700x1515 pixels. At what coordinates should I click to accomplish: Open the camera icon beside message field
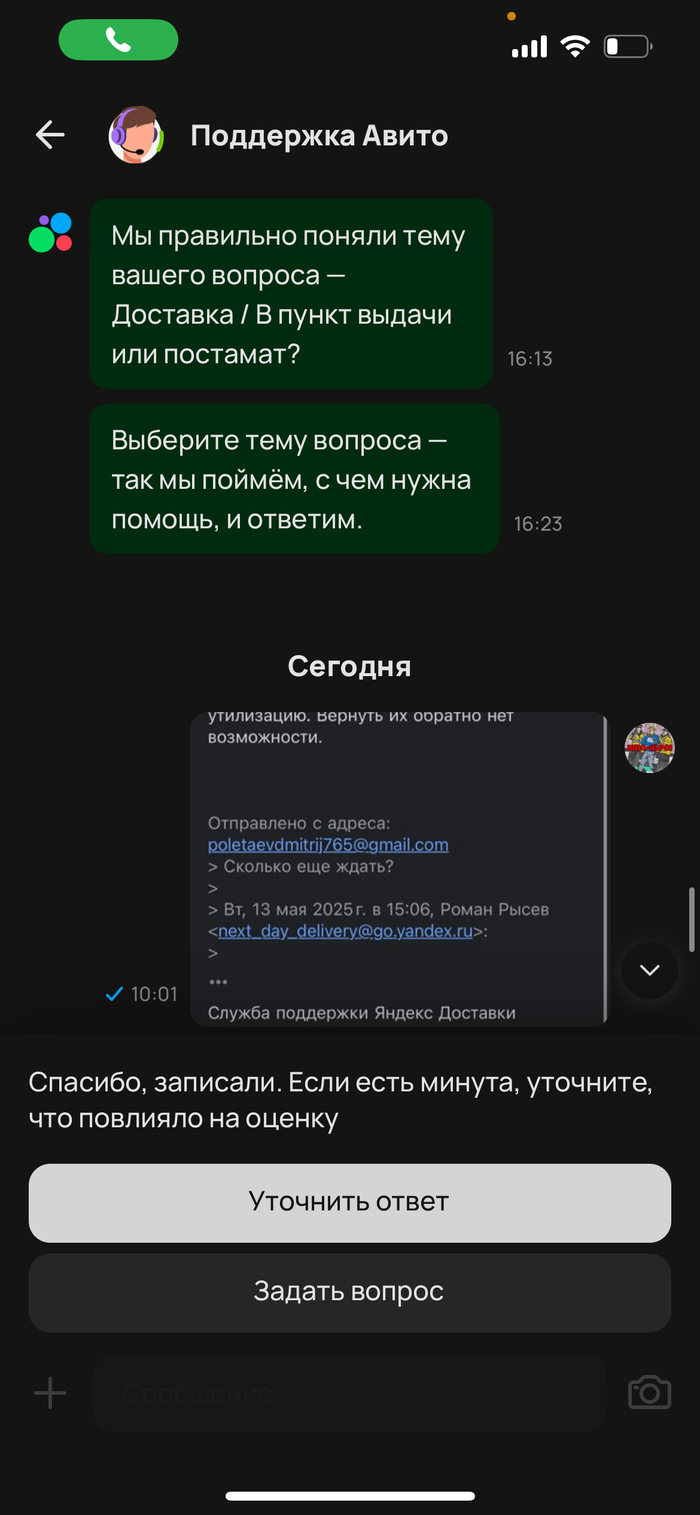649,1392
